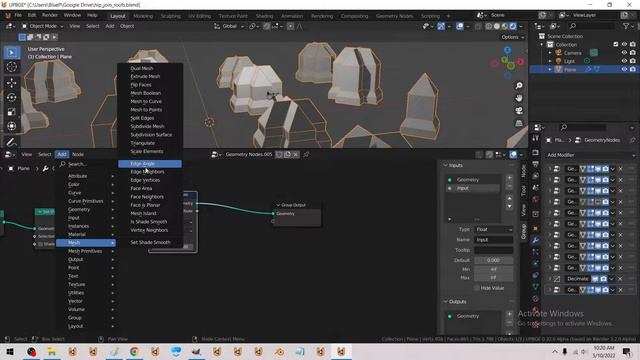Open the viewport Options dropdown

pyautogui.click(x=512, y=37)
